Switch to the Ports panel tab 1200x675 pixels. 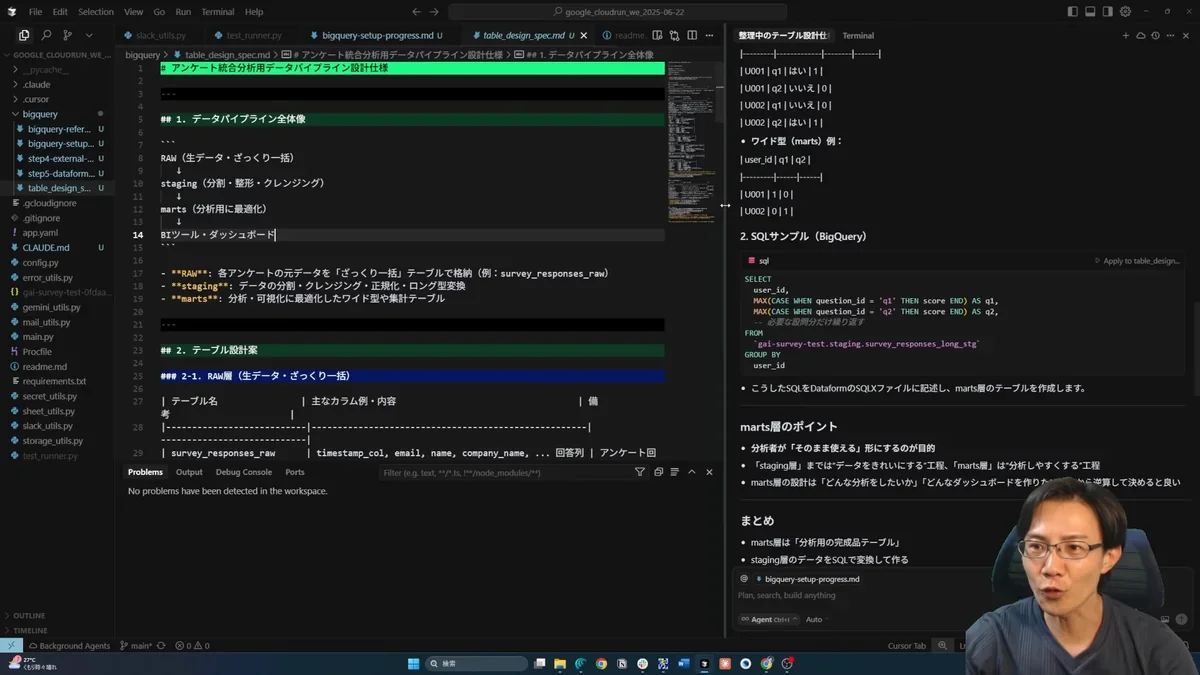pyautogui.click(x=295, y=472)
